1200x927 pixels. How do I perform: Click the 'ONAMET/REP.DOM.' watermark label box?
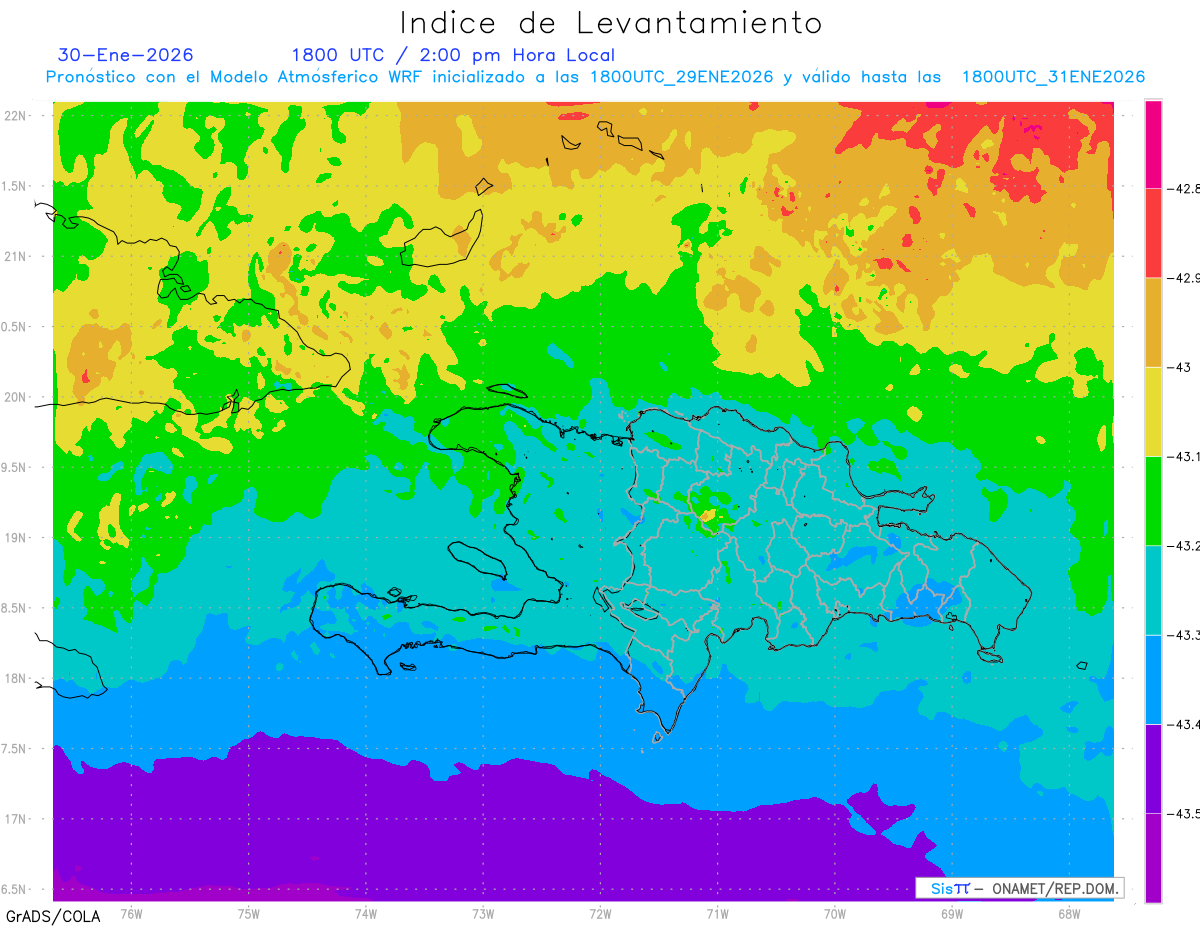(x=1019, y=888)
